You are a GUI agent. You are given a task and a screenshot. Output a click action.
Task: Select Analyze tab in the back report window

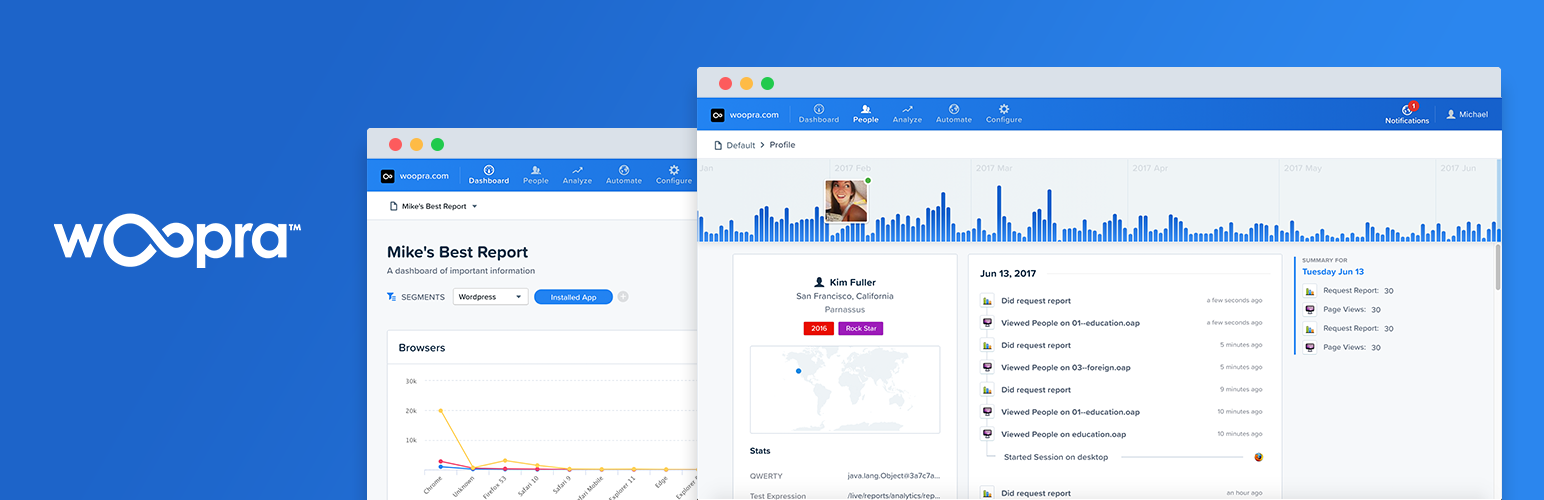577,175
